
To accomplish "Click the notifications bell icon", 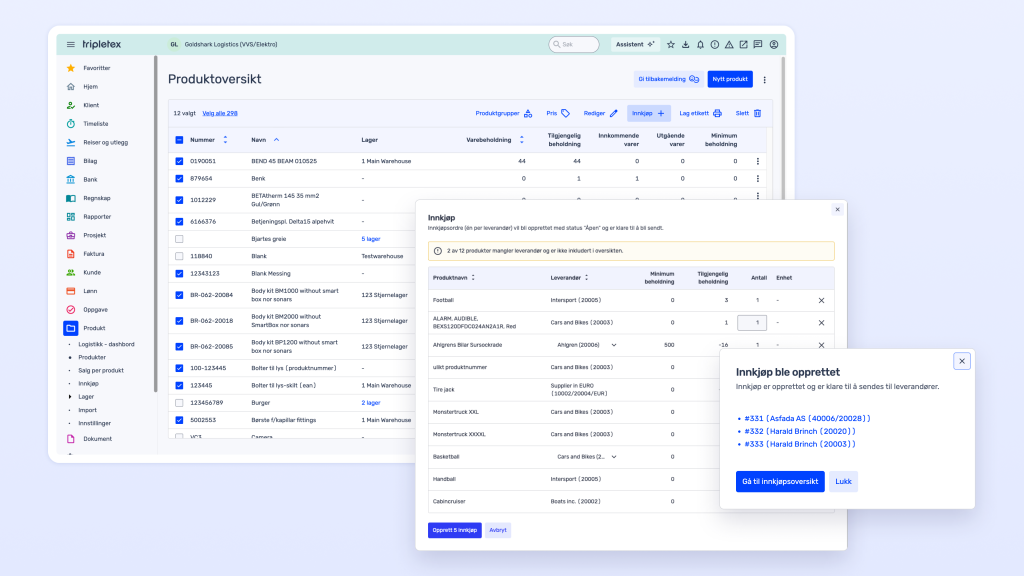I will 700,44.
